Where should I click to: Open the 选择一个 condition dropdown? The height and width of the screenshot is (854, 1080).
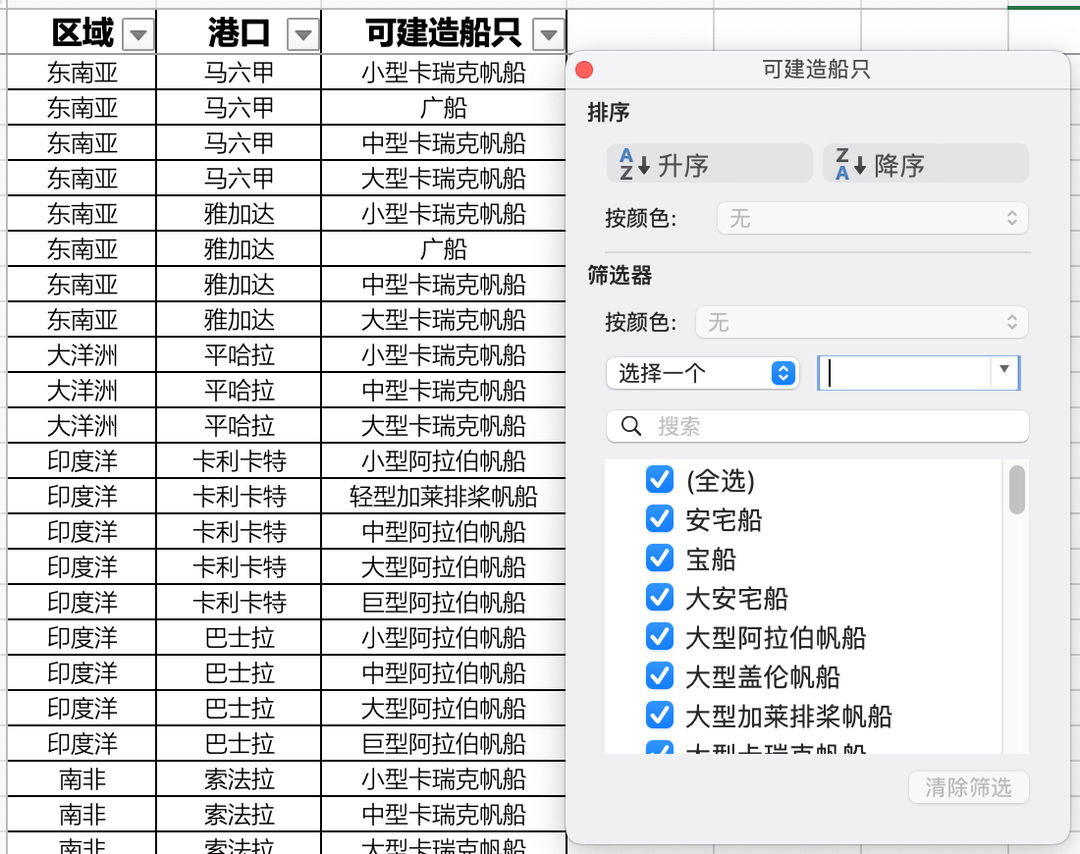pos(702,373)
